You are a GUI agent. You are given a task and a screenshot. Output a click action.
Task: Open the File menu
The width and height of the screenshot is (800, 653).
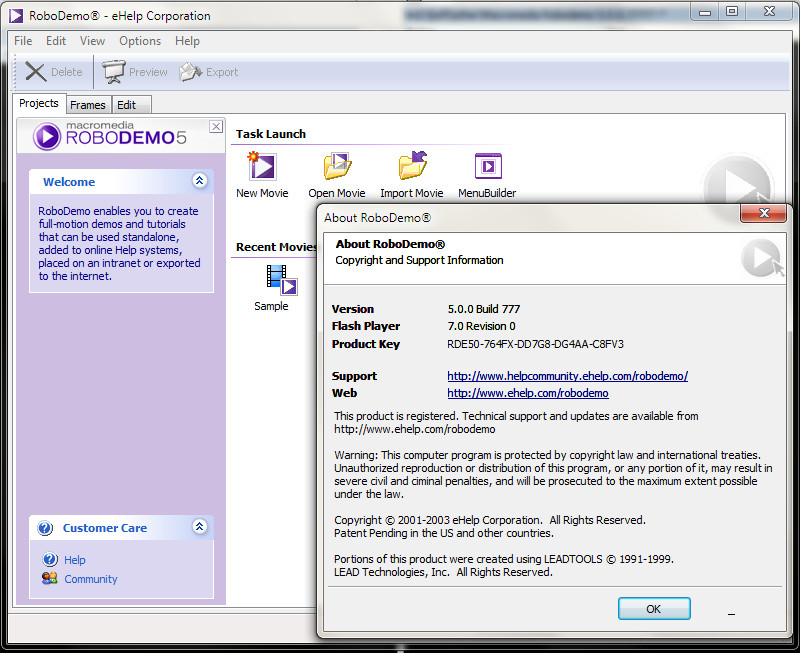tap(23, 41)
